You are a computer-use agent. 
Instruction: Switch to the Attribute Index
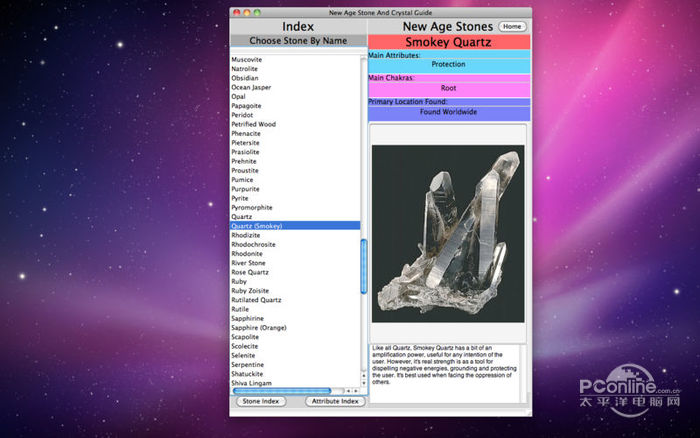pyautogui.click(x=335, y=401)
